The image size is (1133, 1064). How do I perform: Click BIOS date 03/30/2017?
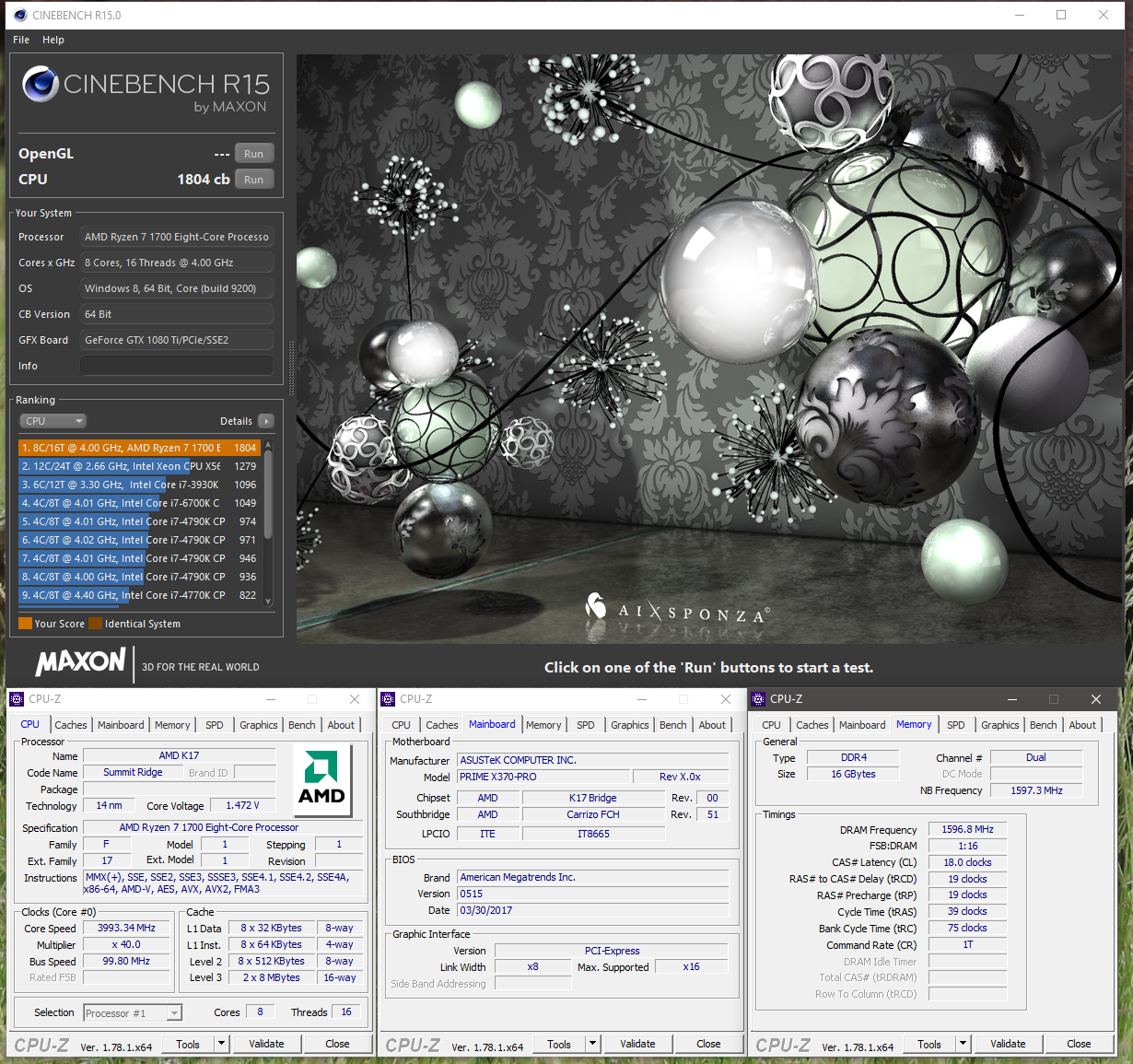(x=592, y=910)
